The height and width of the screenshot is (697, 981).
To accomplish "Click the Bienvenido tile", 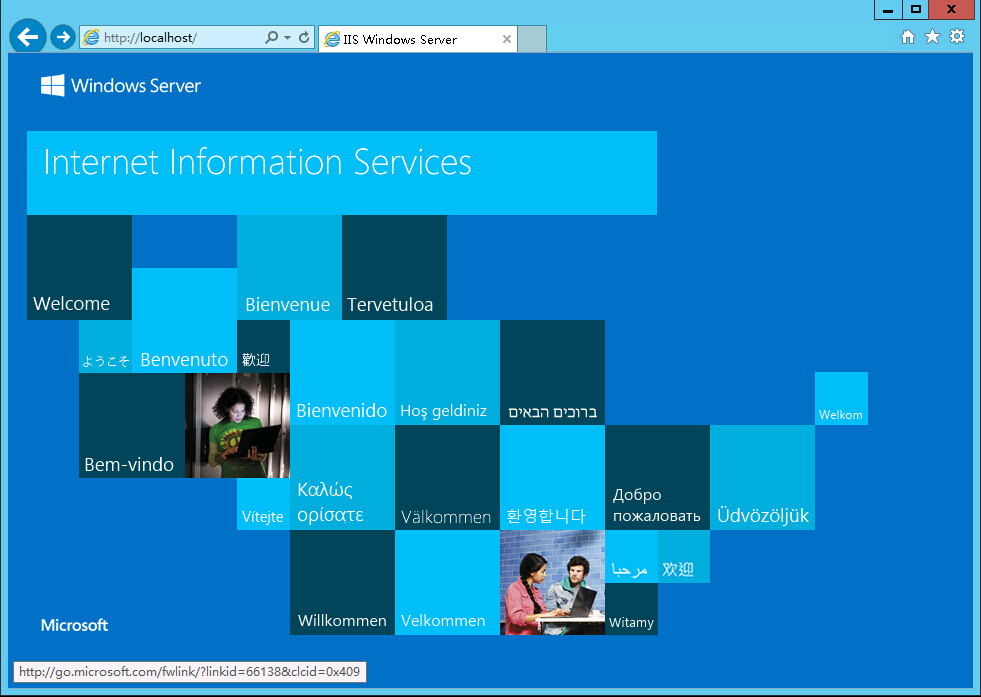I will [x=342, y=373].
